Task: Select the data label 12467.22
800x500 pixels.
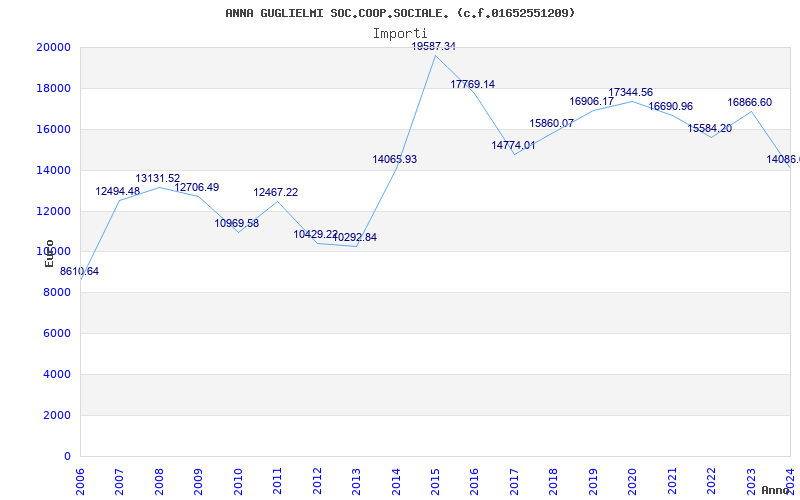Action: coord(276,192)
